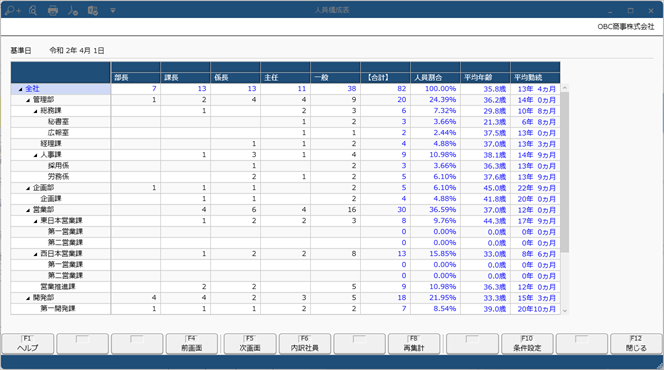Collapse the 企画部 node
This screenshot has width=664, height=370.
(28, 188)
